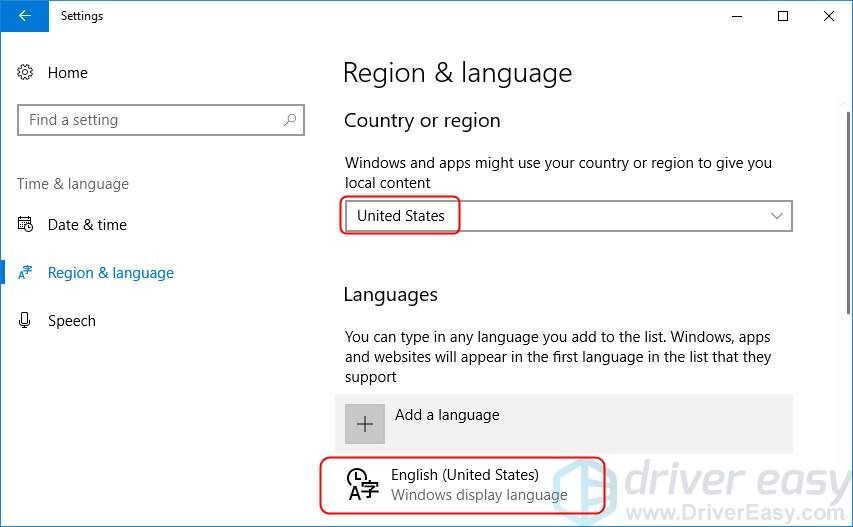The image size is (853, 527).
Task: Click the Add a language button
Action: pos(564,424)
